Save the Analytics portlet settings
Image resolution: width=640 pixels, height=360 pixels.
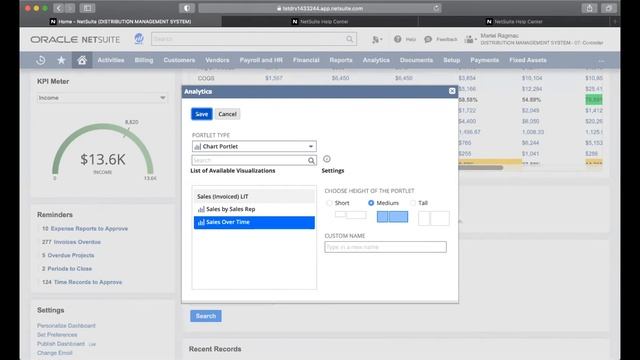pos(202,114)
